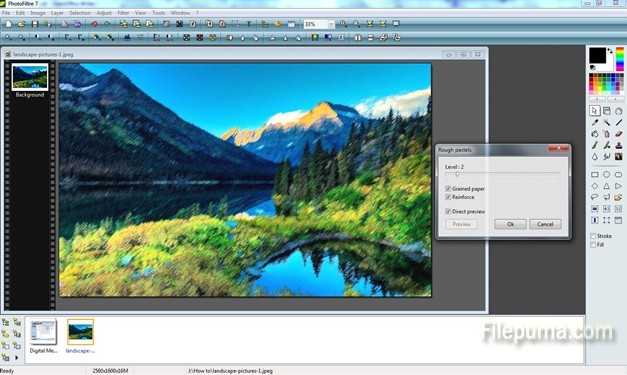Click the 2560x1600x16M status bar text
The image size is (627, 375).
coord(110,371)
